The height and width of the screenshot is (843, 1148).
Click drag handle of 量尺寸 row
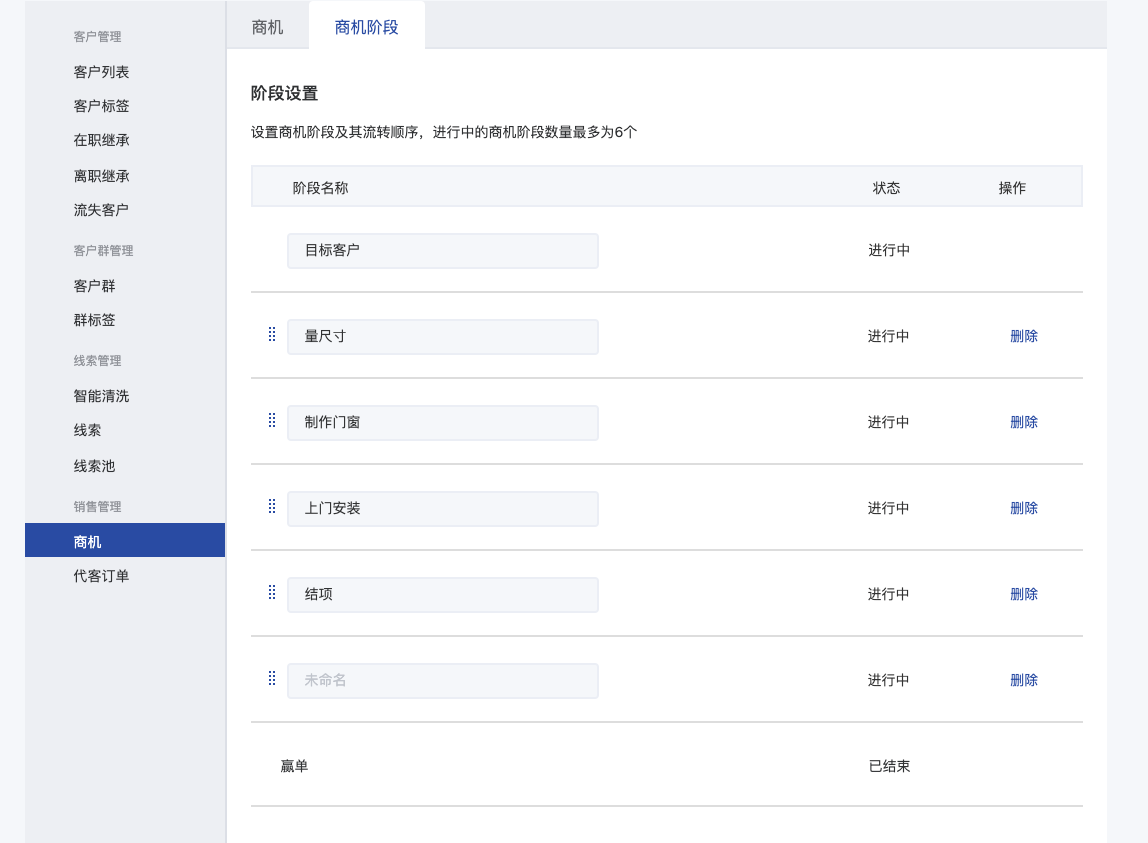click(272, 335)
